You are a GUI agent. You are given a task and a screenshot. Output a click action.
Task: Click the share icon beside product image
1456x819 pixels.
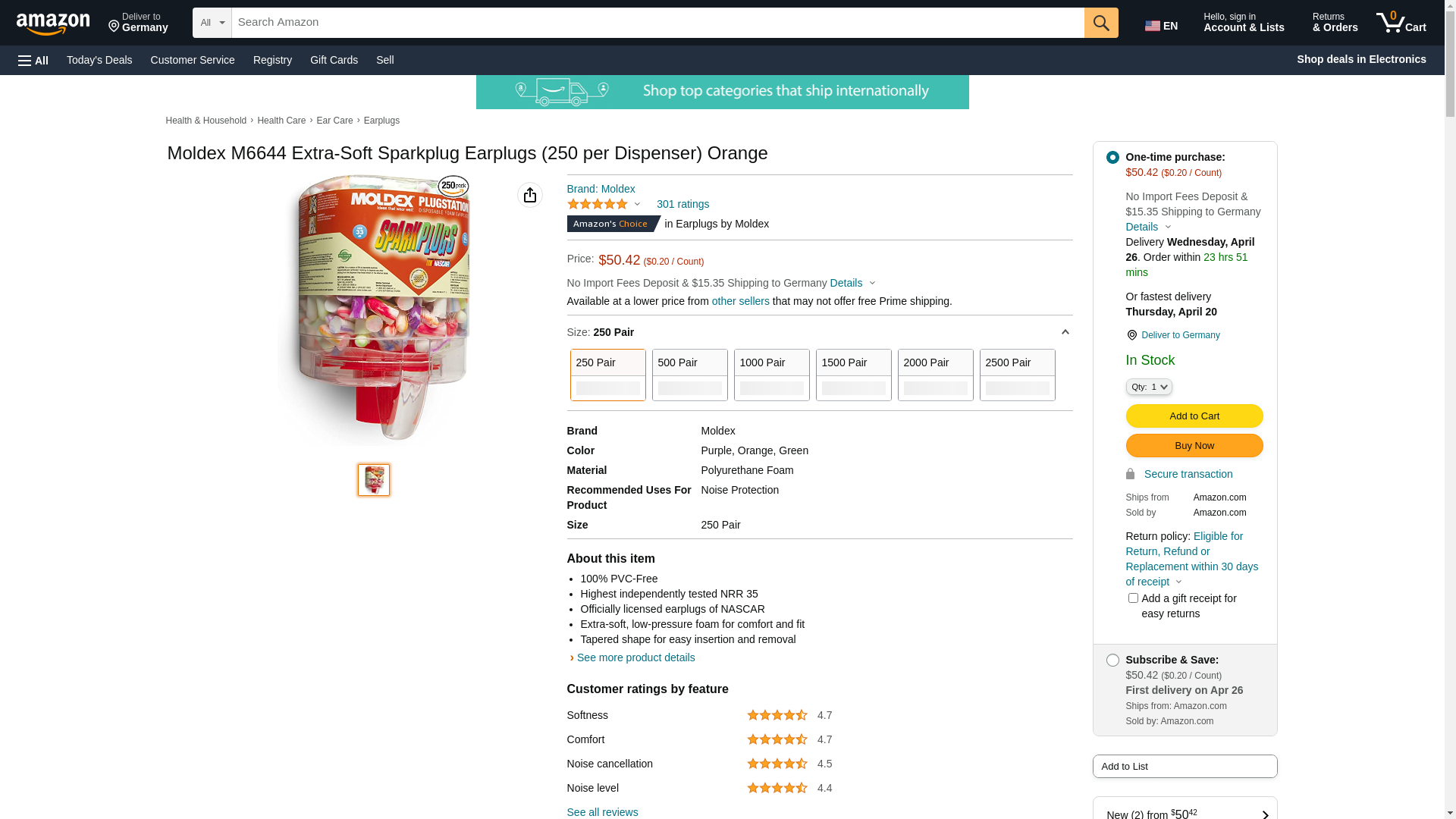[529, 195]
